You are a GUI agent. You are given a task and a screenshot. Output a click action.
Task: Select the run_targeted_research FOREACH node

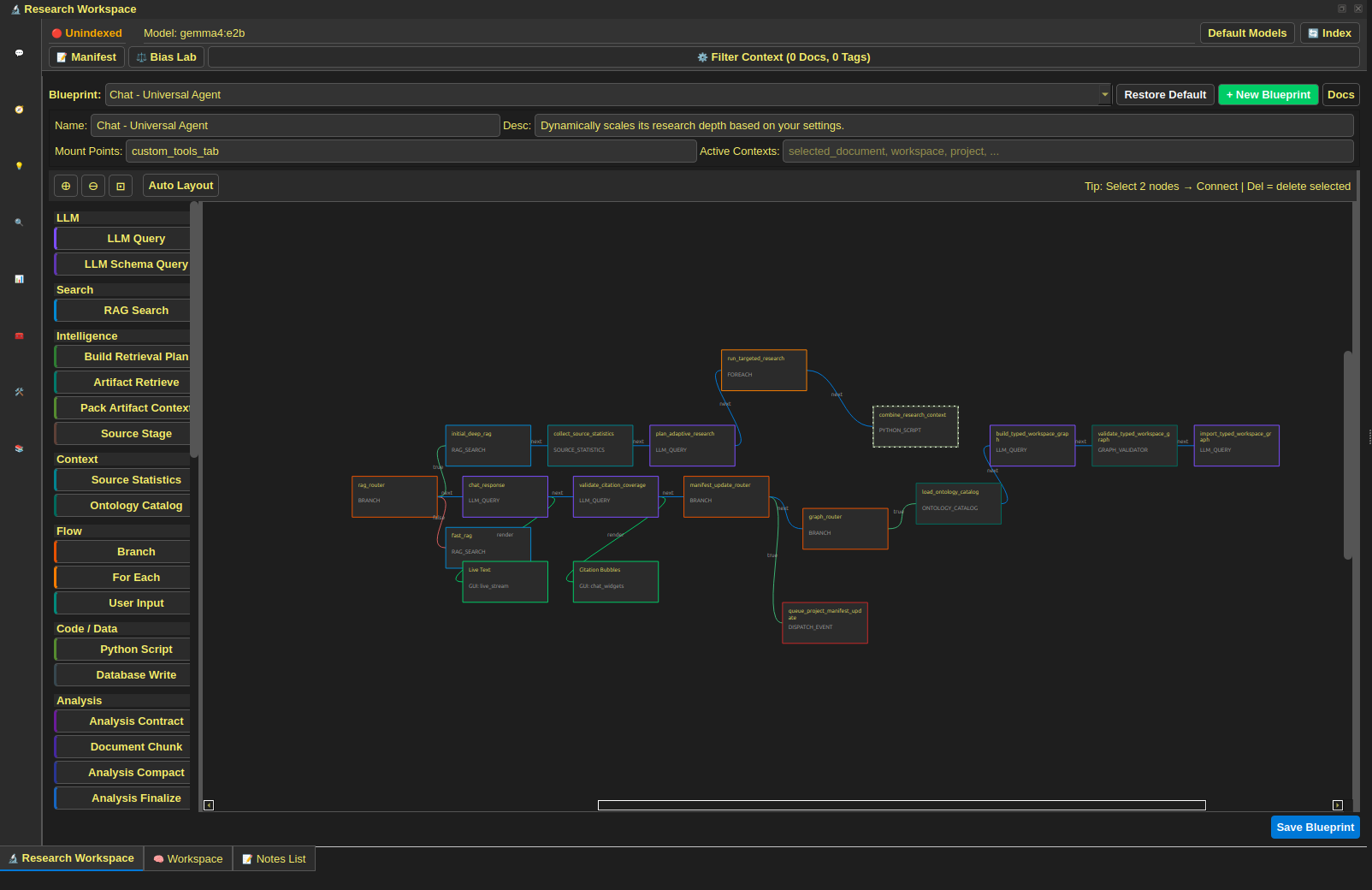pyautogui.click(x=764, y=371)
